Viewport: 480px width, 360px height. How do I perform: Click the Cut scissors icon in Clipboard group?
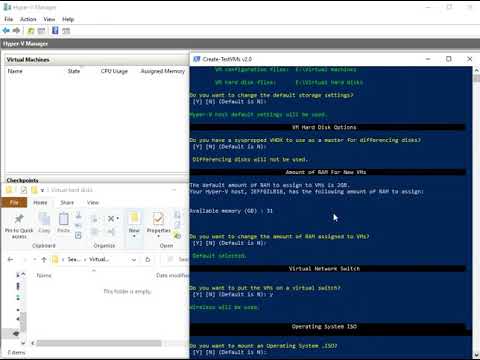point(78,215)
